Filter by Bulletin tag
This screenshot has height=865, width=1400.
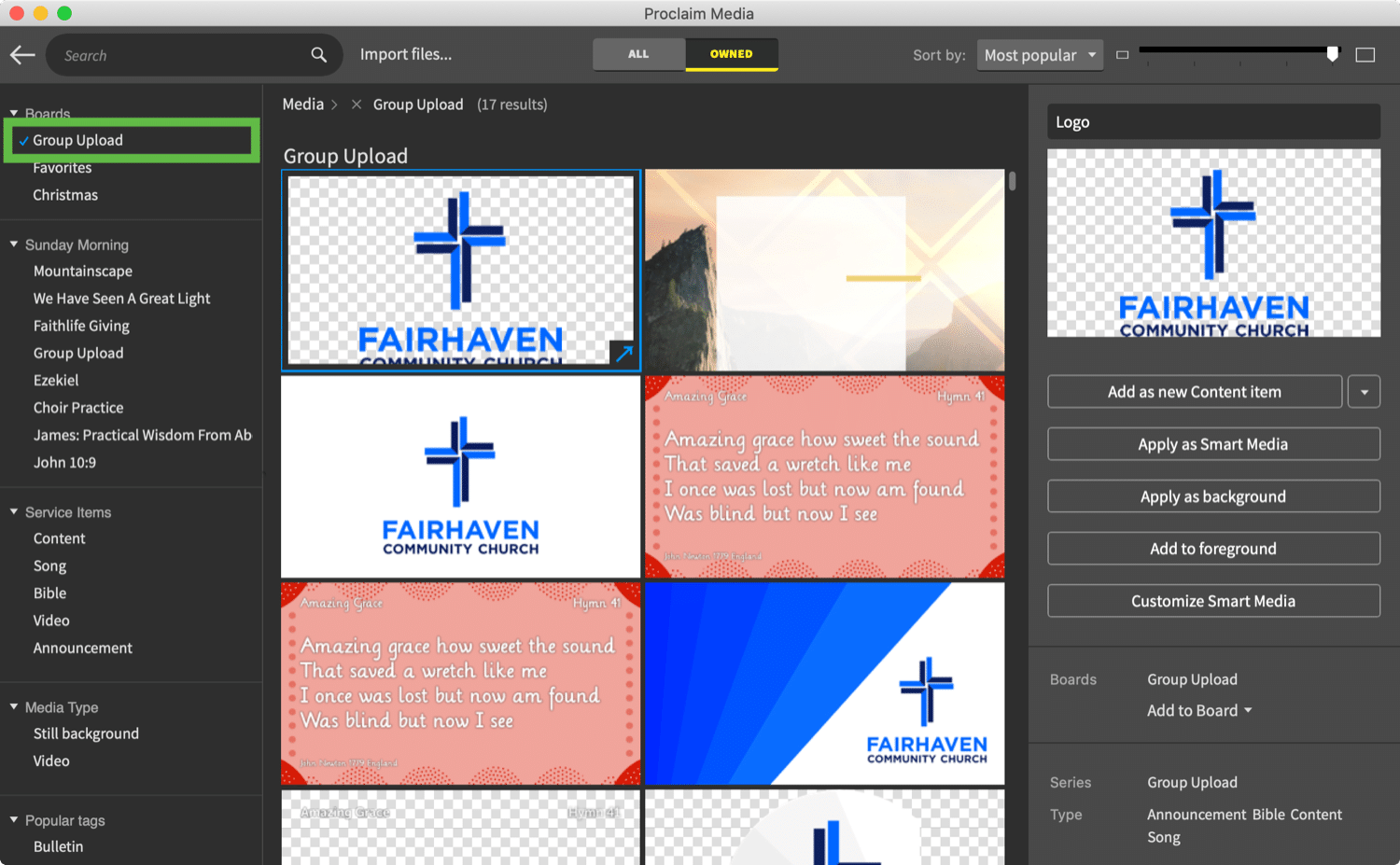(x=58, y=847)
